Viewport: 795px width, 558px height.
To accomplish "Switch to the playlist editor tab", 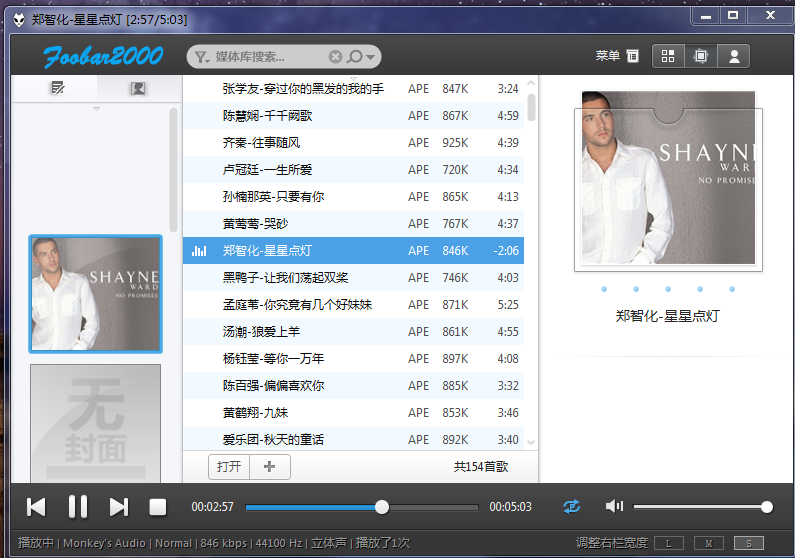I will pos(57,88).
